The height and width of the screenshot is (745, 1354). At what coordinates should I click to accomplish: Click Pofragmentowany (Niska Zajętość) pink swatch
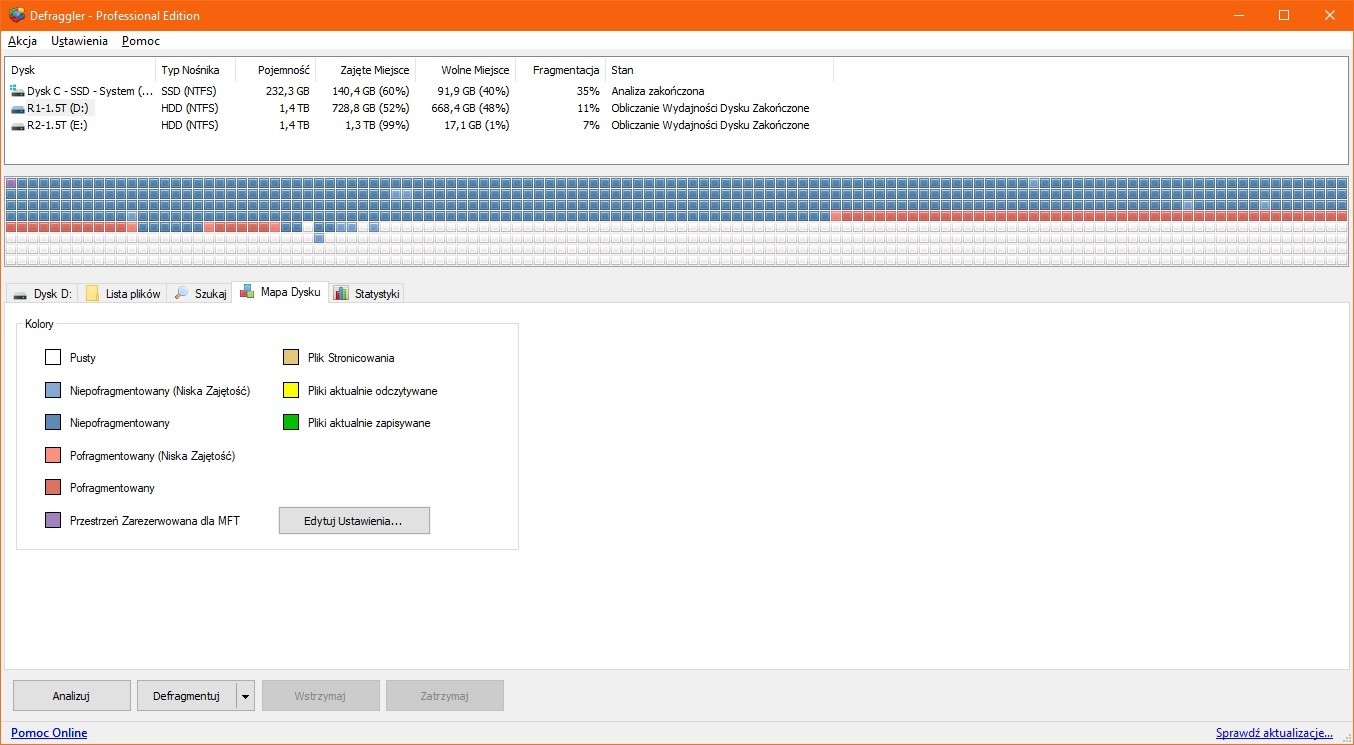pos(53,455)
